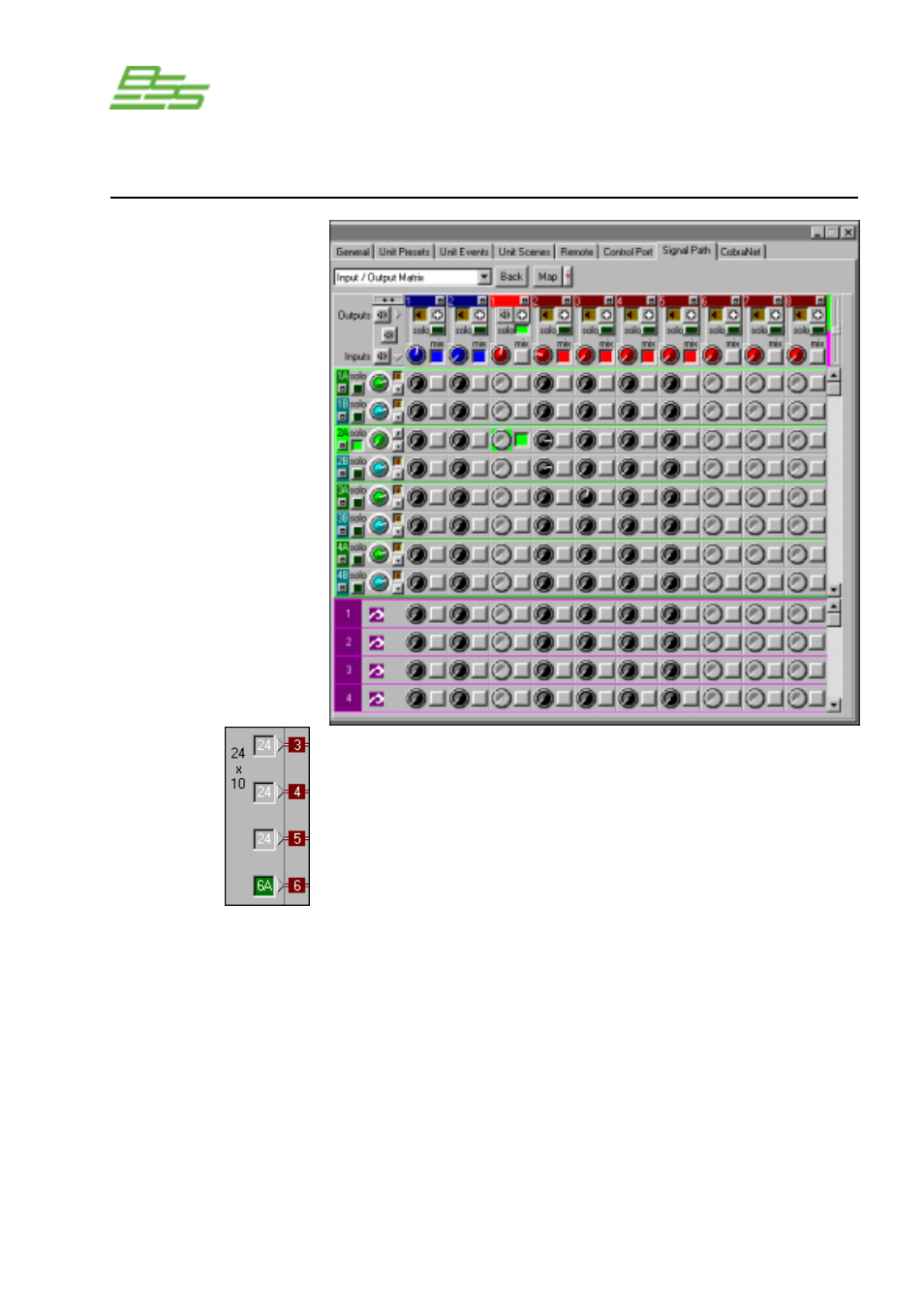
Task: Mute blue output column 1 speaker icon
Action: (x=419, y=315)
